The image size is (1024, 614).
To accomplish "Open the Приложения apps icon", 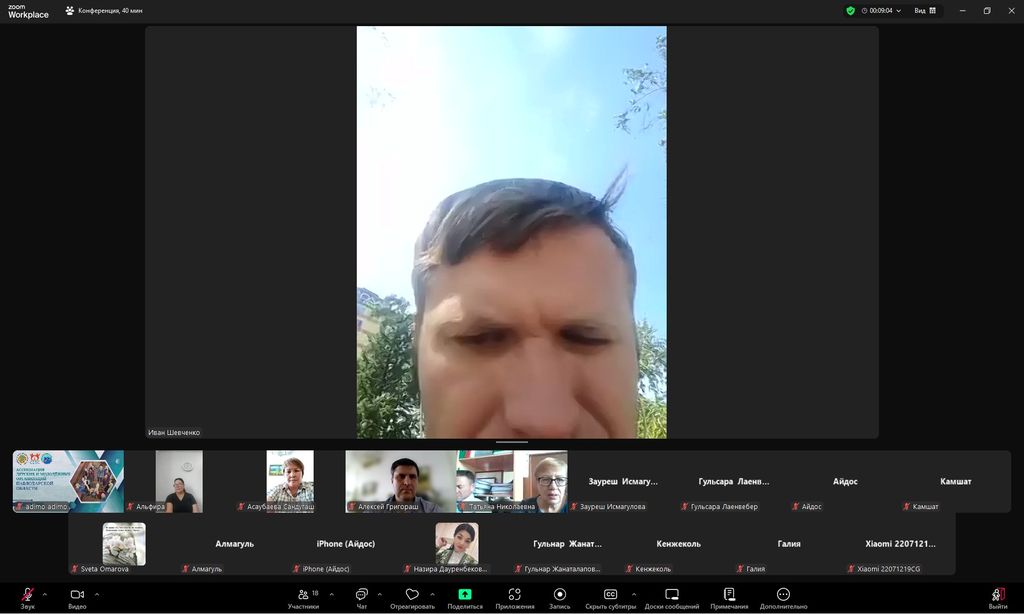I will point(515,596).
